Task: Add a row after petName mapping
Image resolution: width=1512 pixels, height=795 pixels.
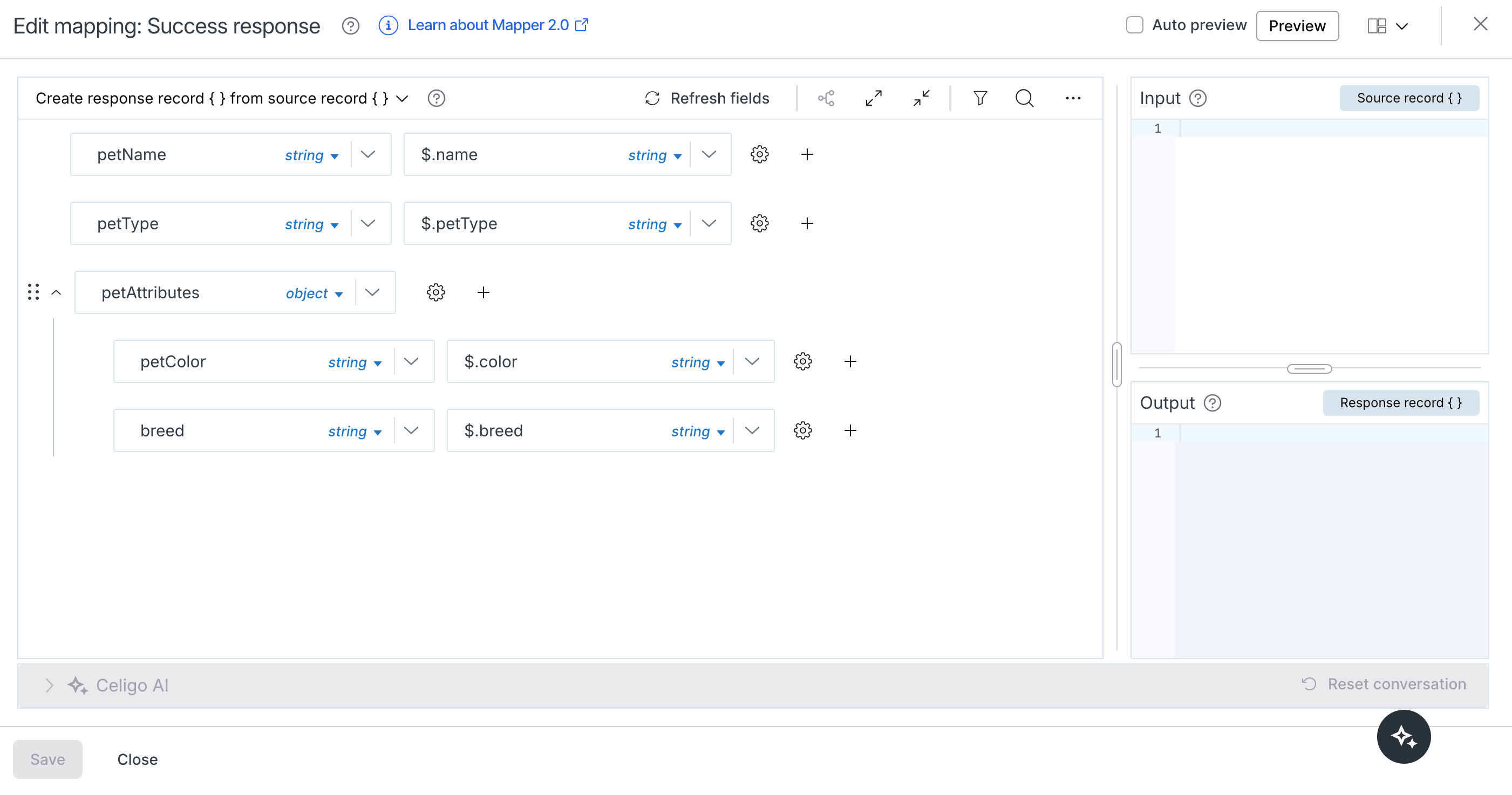Action: 807,154
